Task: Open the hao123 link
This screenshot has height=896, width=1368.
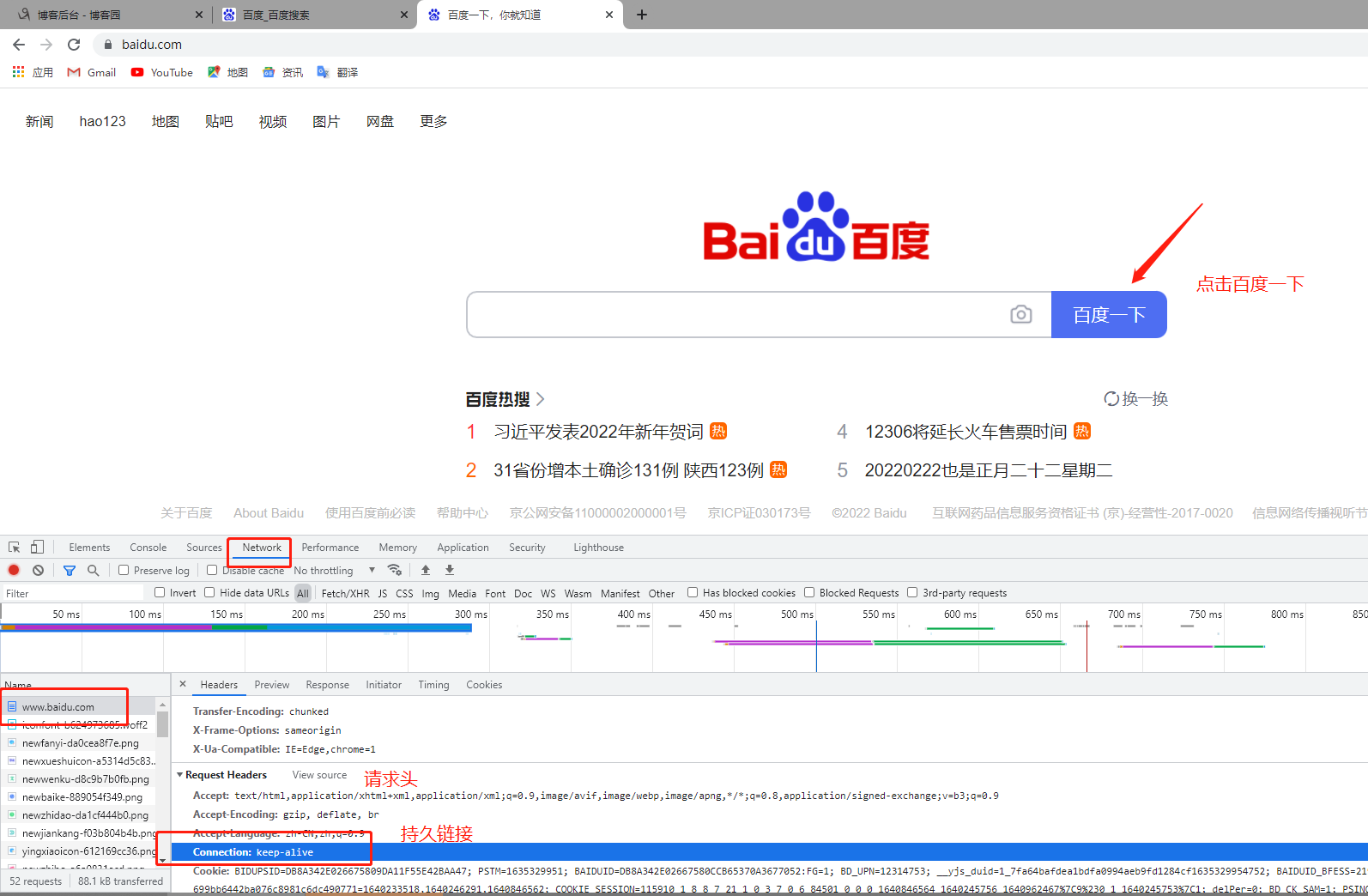Action: (x=103, y=122)
